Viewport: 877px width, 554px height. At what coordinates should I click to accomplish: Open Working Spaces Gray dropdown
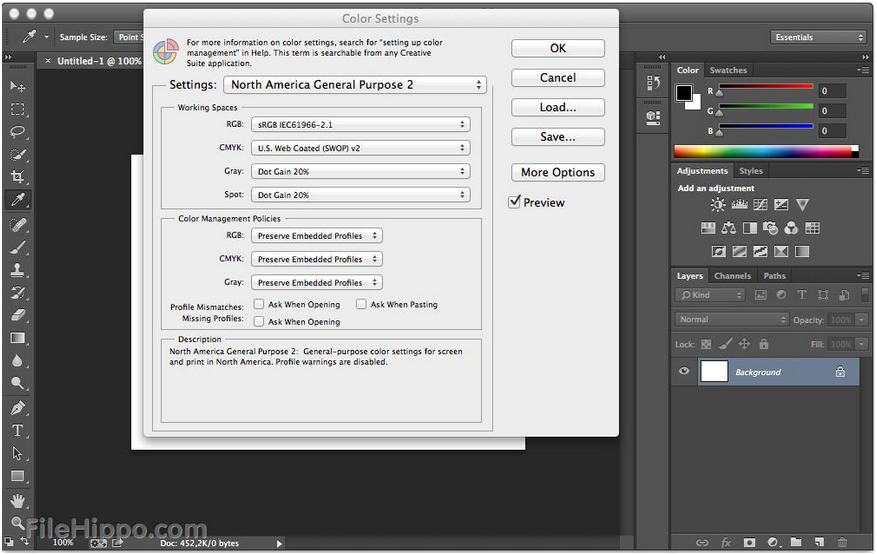[360, 172]
